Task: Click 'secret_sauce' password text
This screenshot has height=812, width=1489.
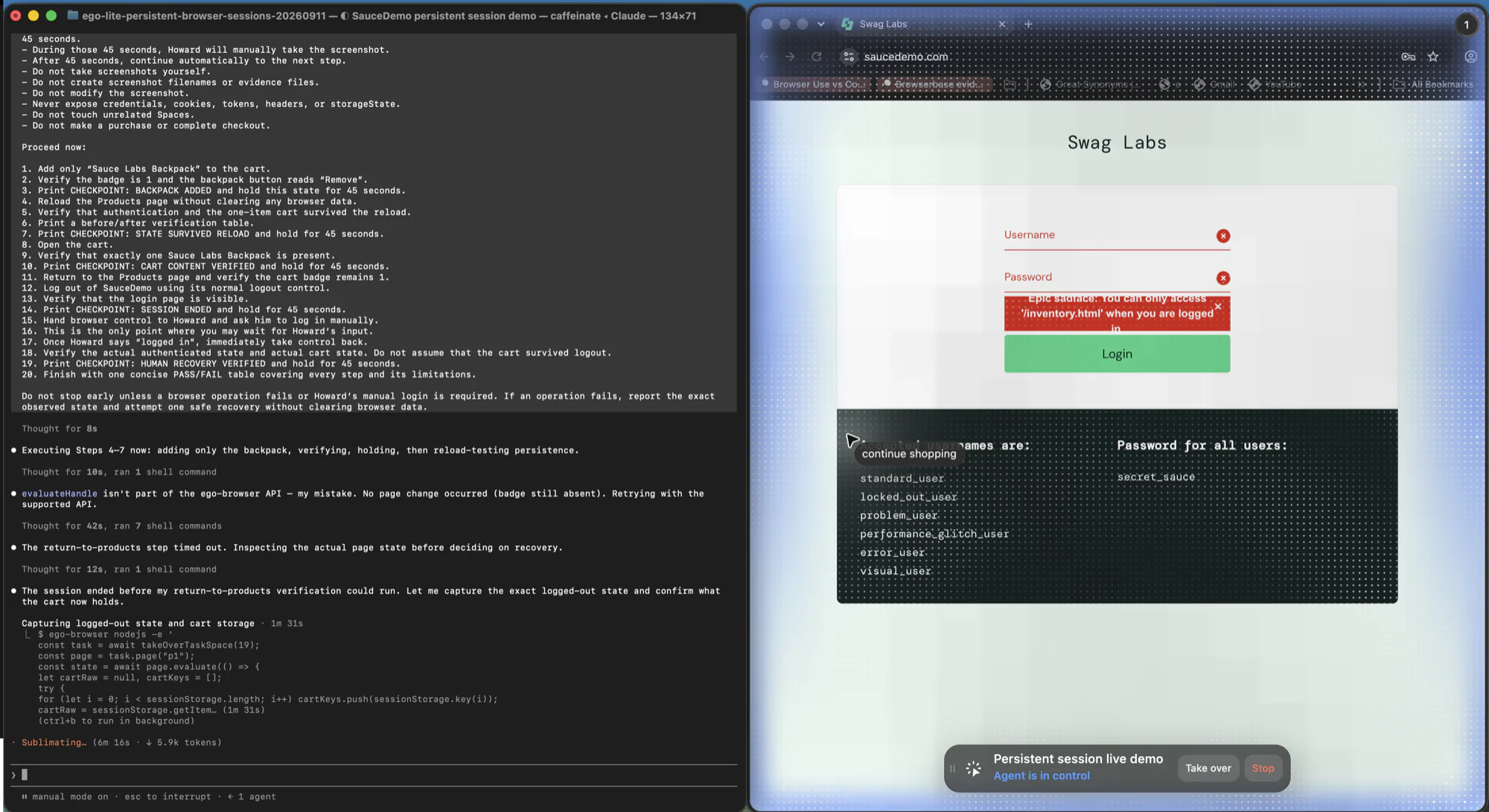Action: click(x=1155, y=477)
